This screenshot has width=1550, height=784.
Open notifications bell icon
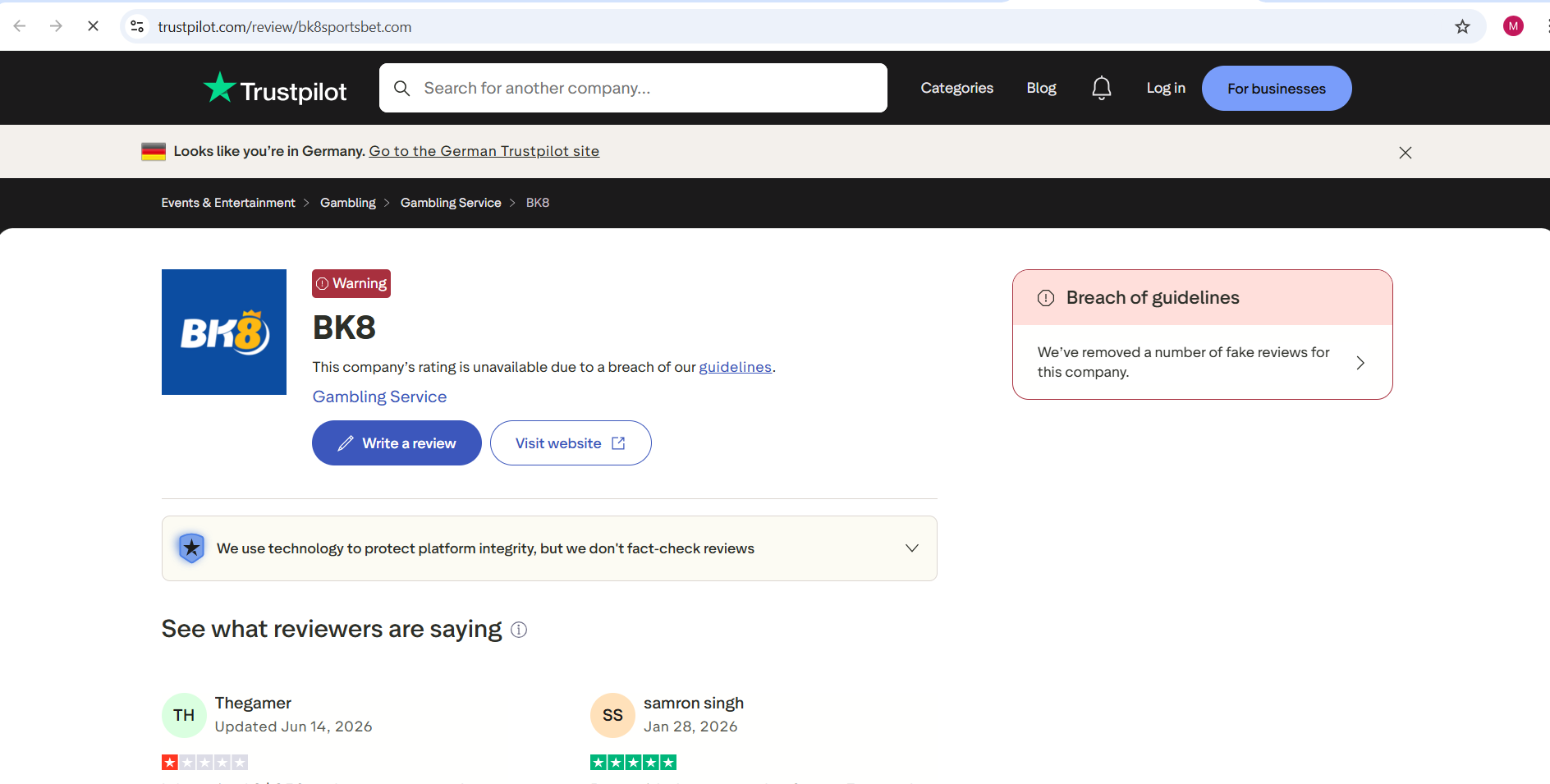click(x=1101, y=88)
